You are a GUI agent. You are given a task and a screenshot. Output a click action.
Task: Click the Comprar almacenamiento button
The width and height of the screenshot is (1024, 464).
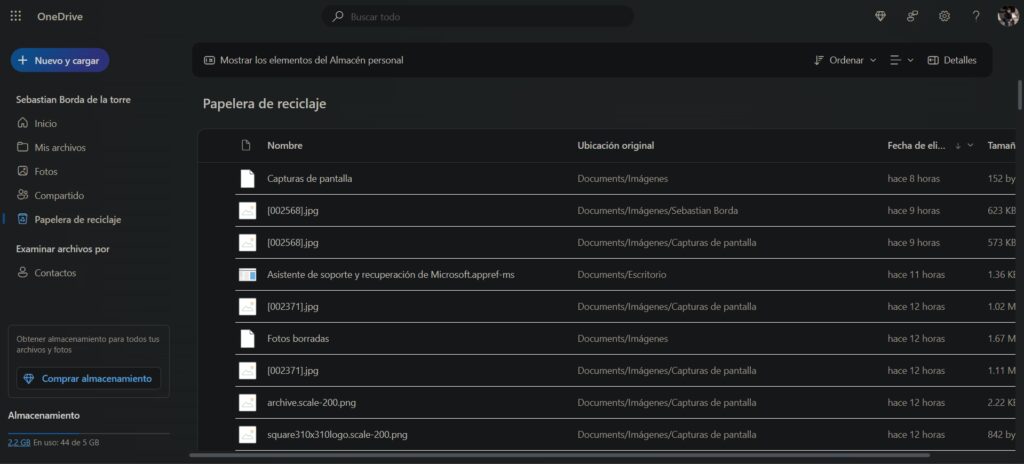click(x=88, y=378)
